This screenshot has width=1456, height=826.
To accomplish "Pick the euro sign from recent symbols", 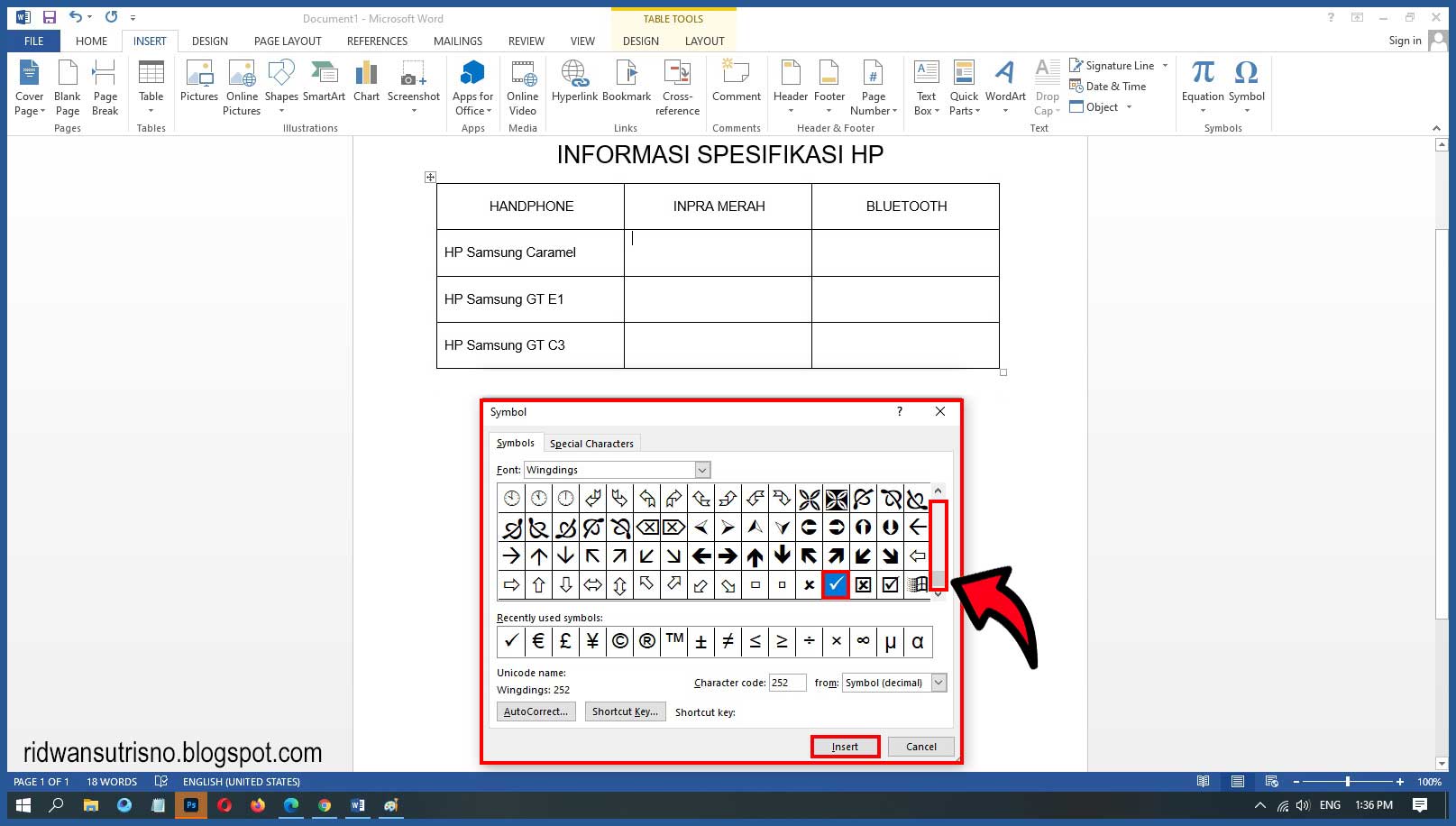I will [x=538, y=641].
